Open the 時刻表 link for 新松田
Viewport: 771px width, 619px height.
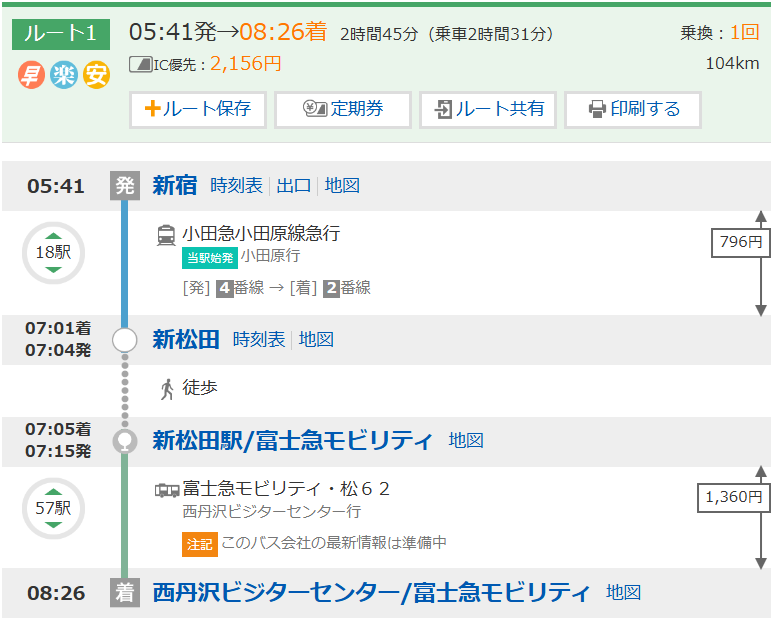[259, 340]
